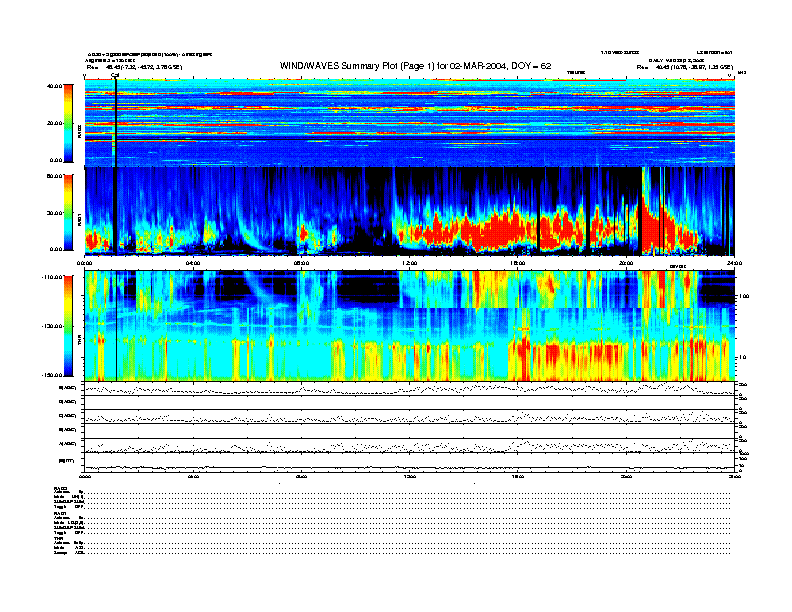Click the bottom line plot above the lower time axis
The image size is (792, 612).
[x=410, y=463]
